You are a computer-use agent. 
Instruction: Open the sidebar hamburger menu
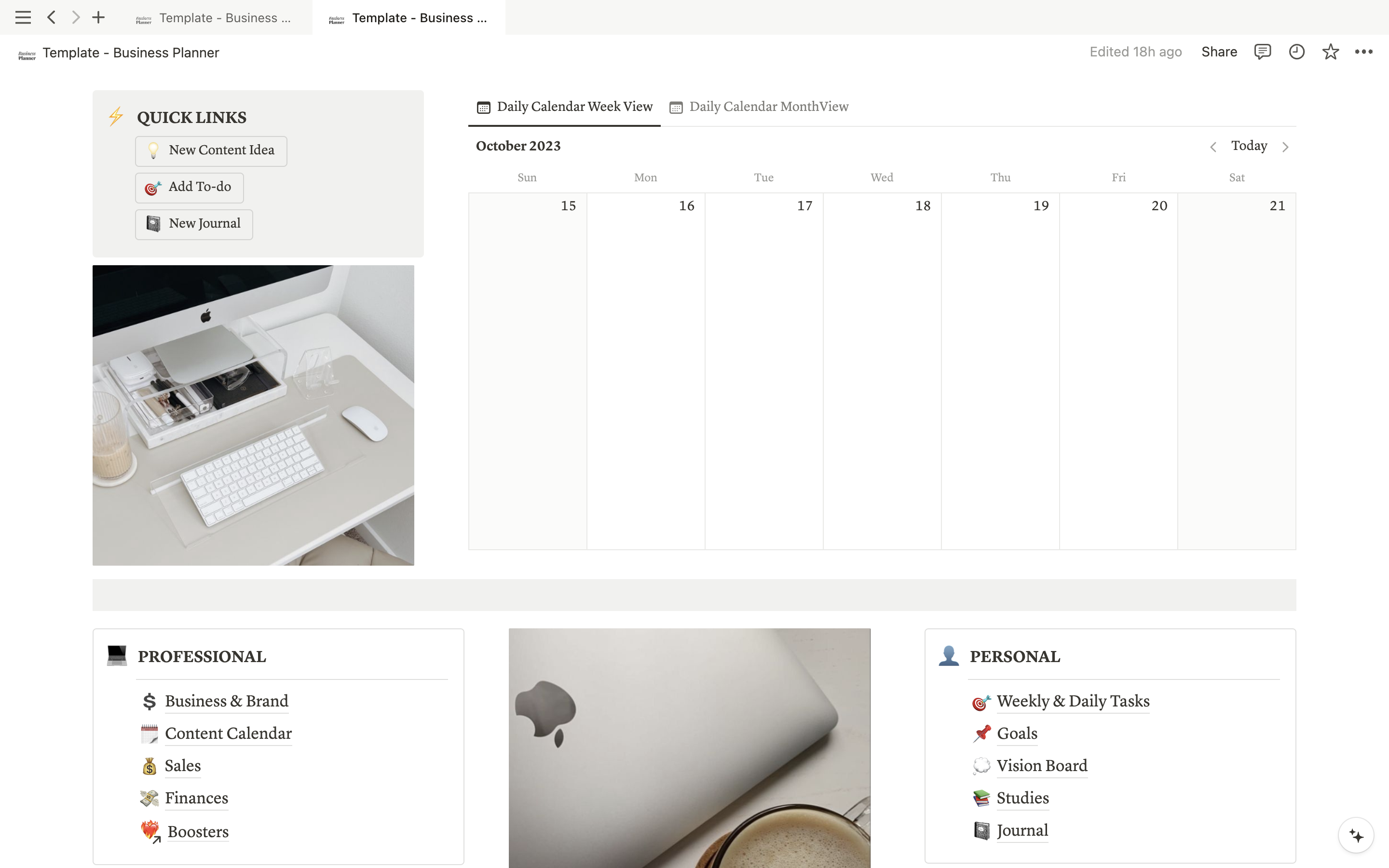[23, 17]
